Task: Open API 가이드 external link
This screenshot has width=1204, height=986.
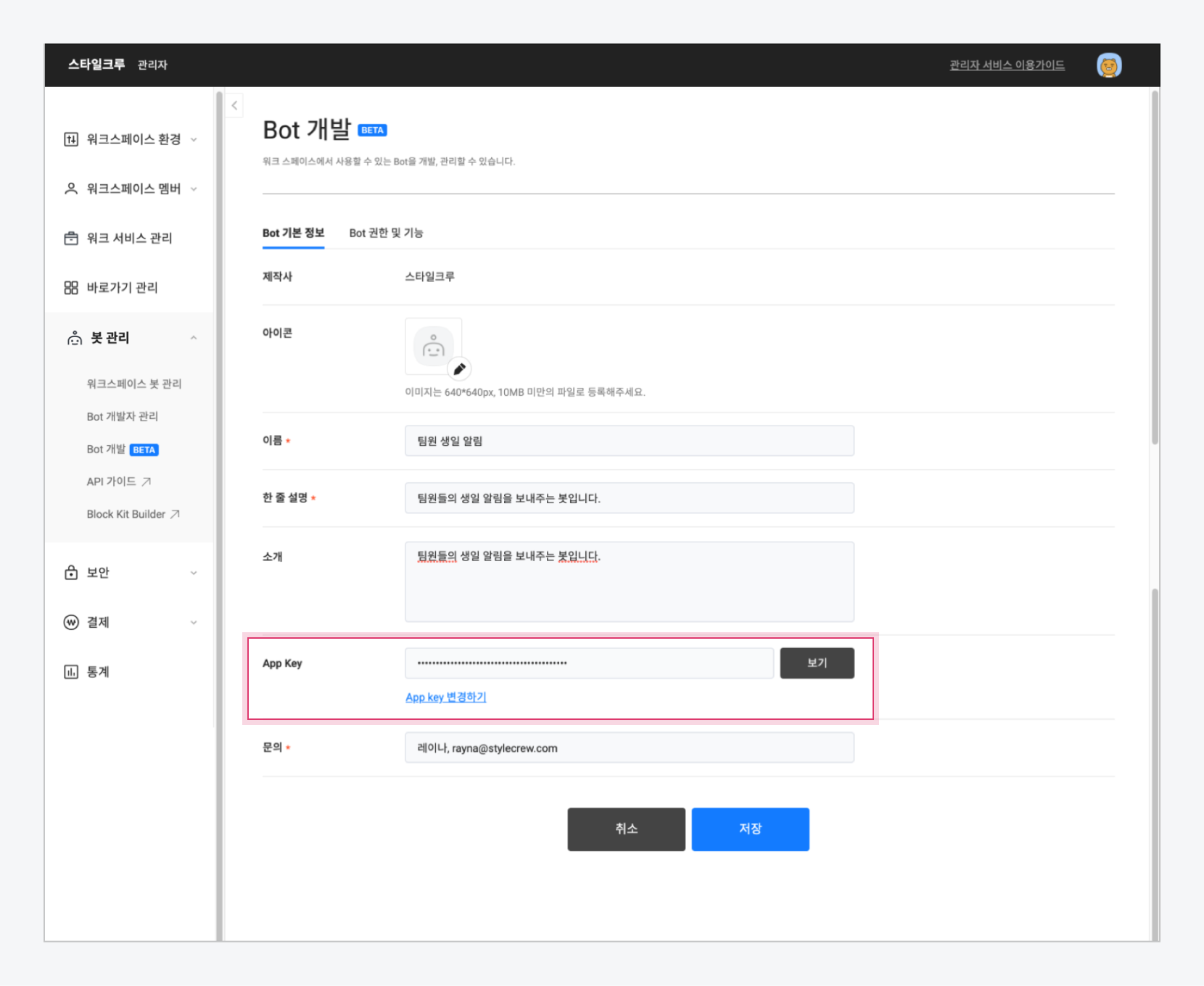Action: coord(119,481)
